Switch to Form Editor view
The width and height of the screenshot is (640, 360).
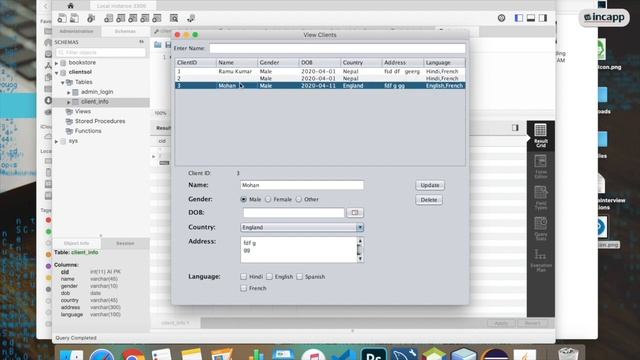(540, 167)
